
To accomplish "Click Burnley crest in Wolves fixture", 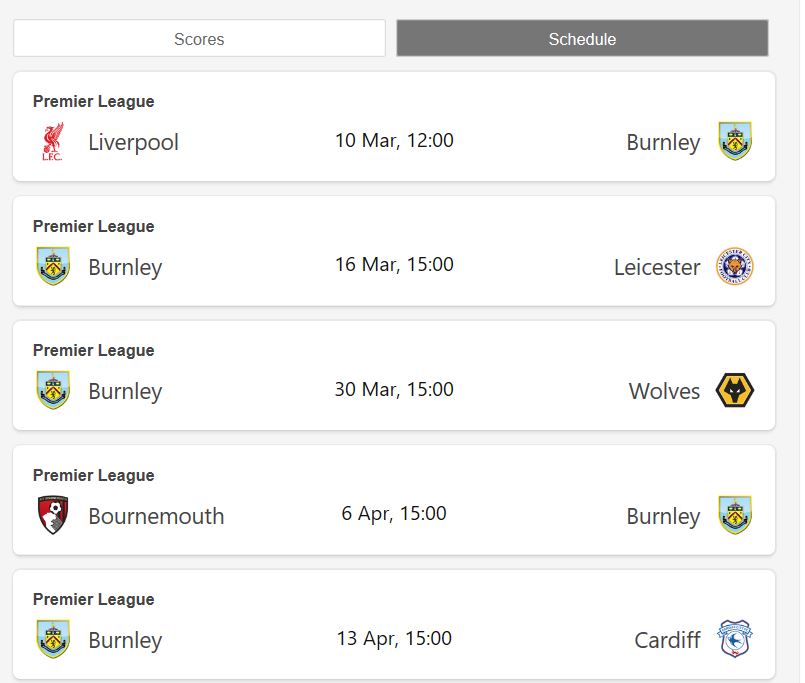I will point(53,391).
